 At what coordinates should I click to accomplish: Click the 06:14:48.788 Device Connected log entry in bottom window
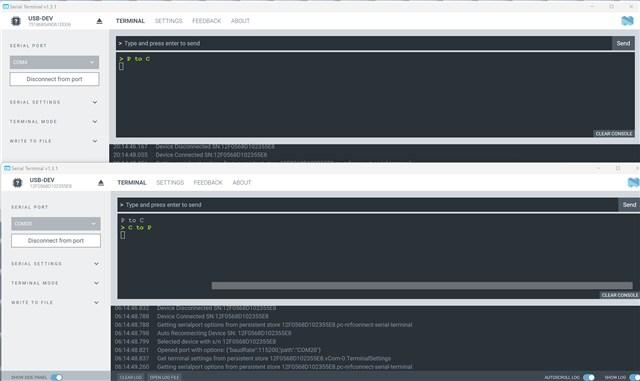[x=191, y=316]
